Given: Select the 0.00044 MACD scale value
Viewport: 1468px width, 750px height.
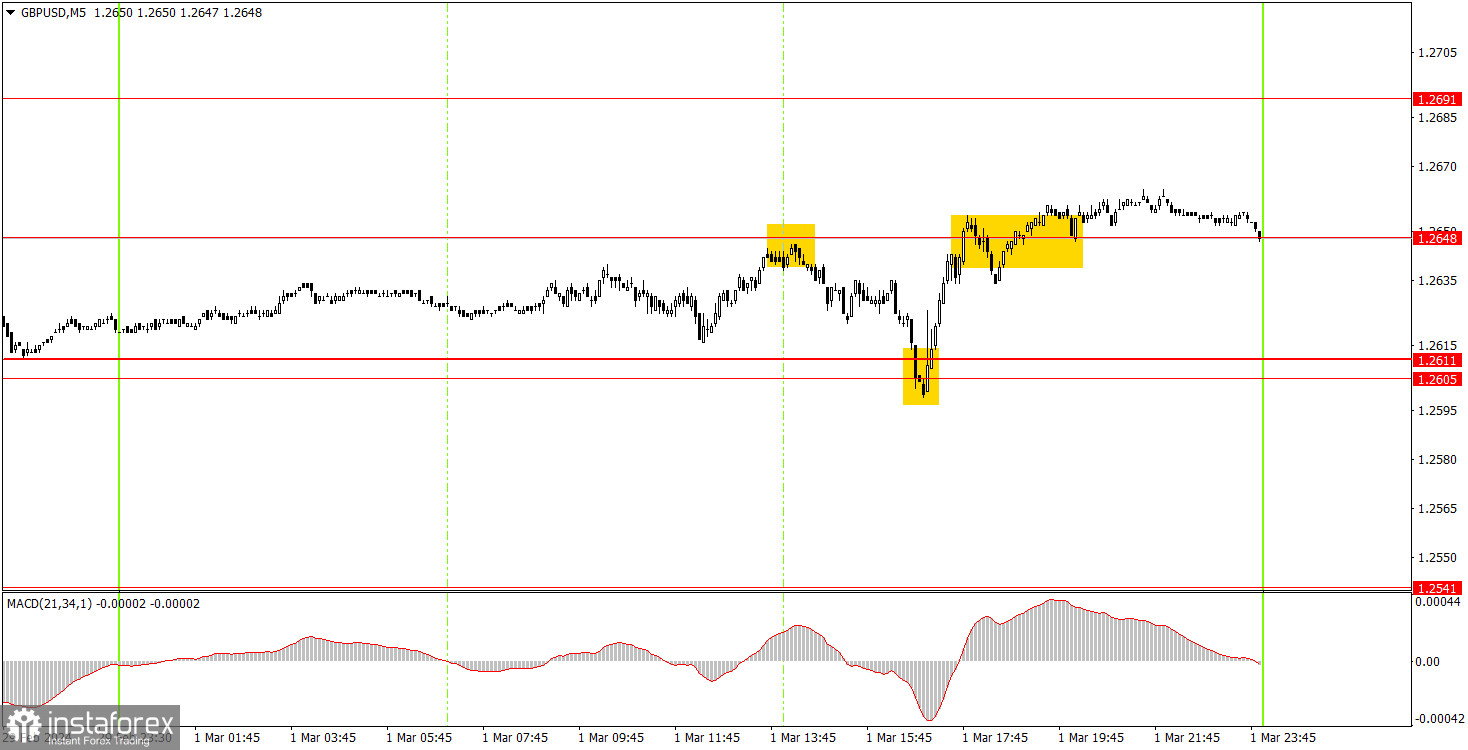Looking at the screenshot, I should tap(1440, 601).
